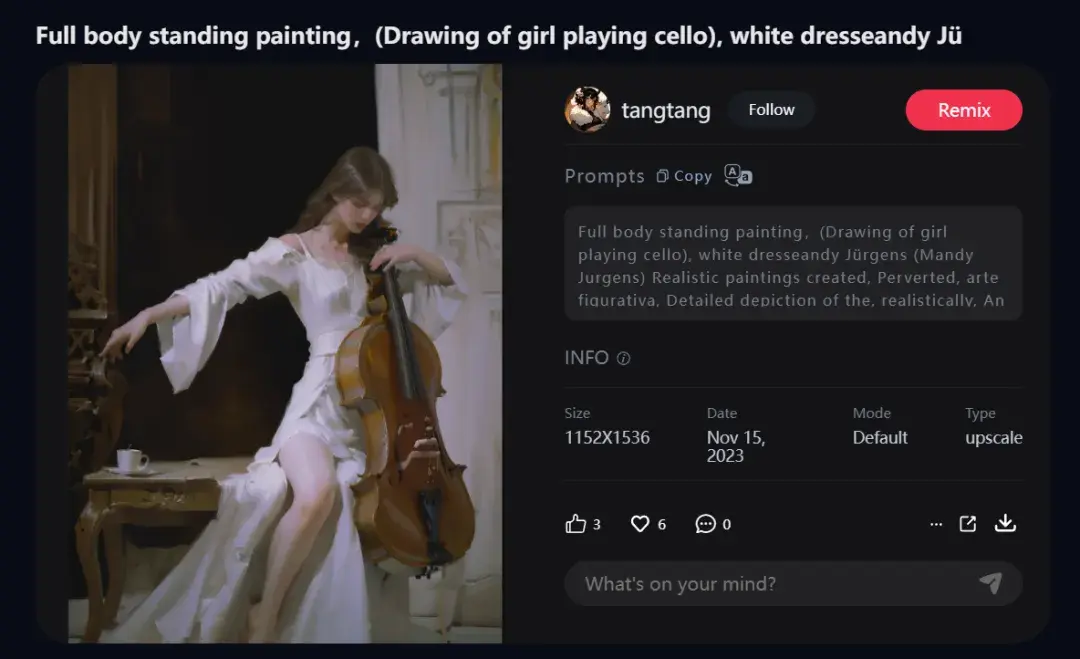Select the size value 1152X1536

[x=607, y=438]
